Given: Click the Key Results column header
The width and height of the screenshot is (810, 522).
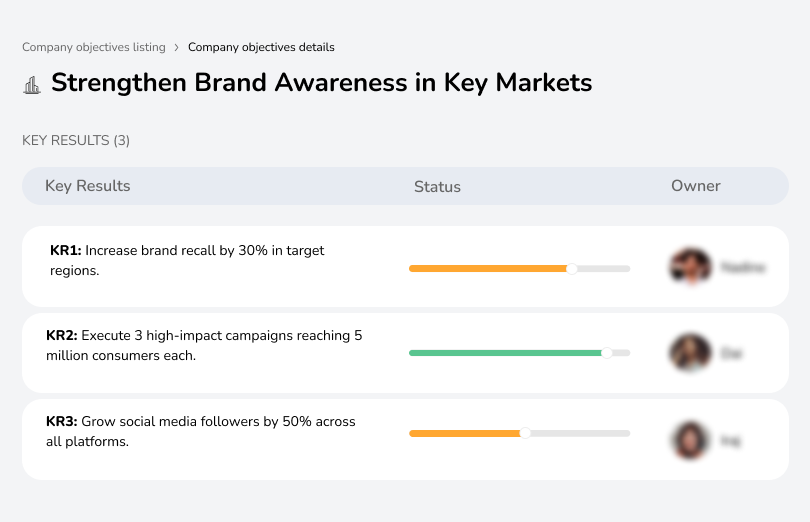Looking at the screenshot, I should (x=88, y=186).
